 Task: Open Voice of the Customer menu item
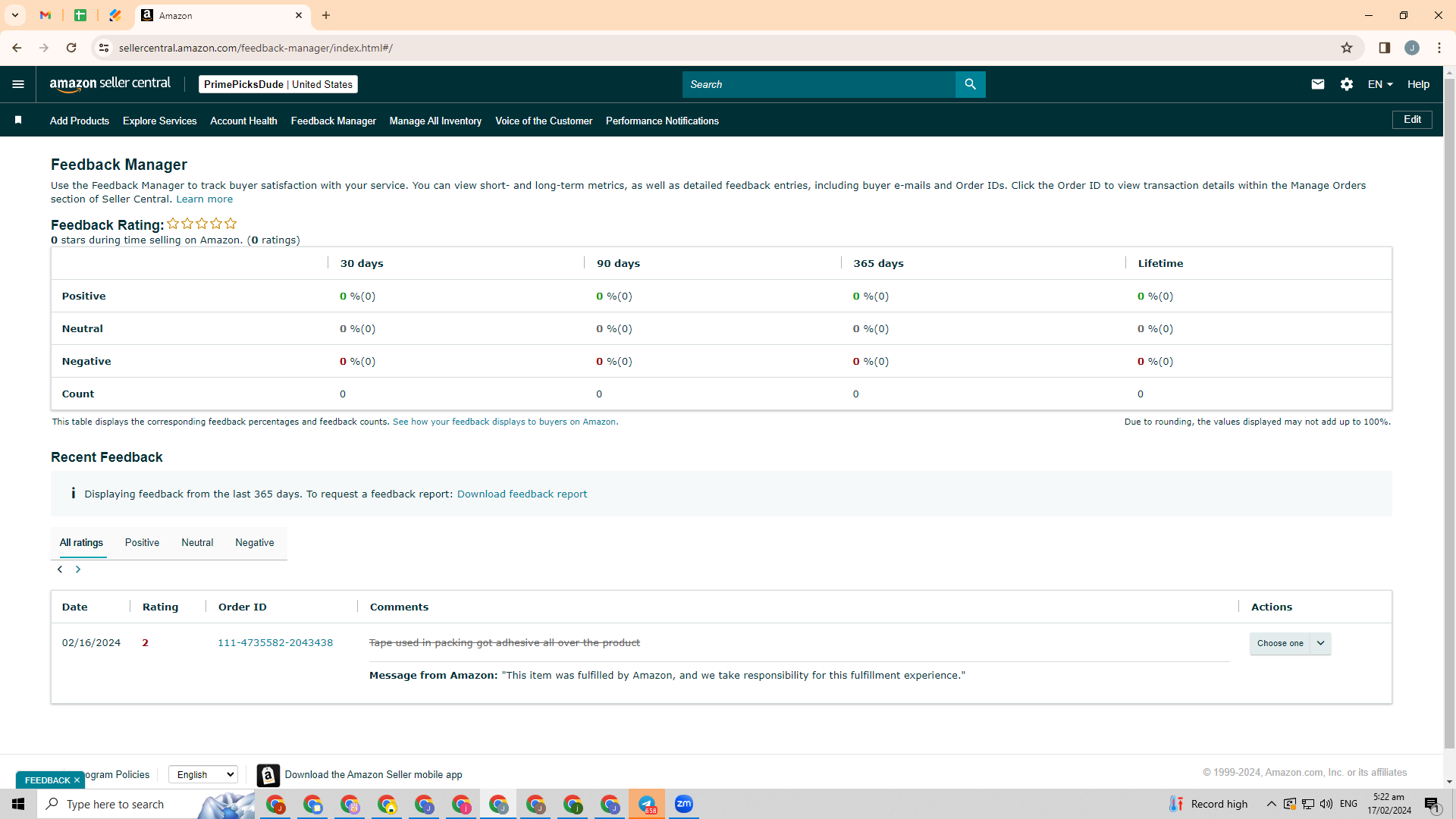click(x=544, y=121)
